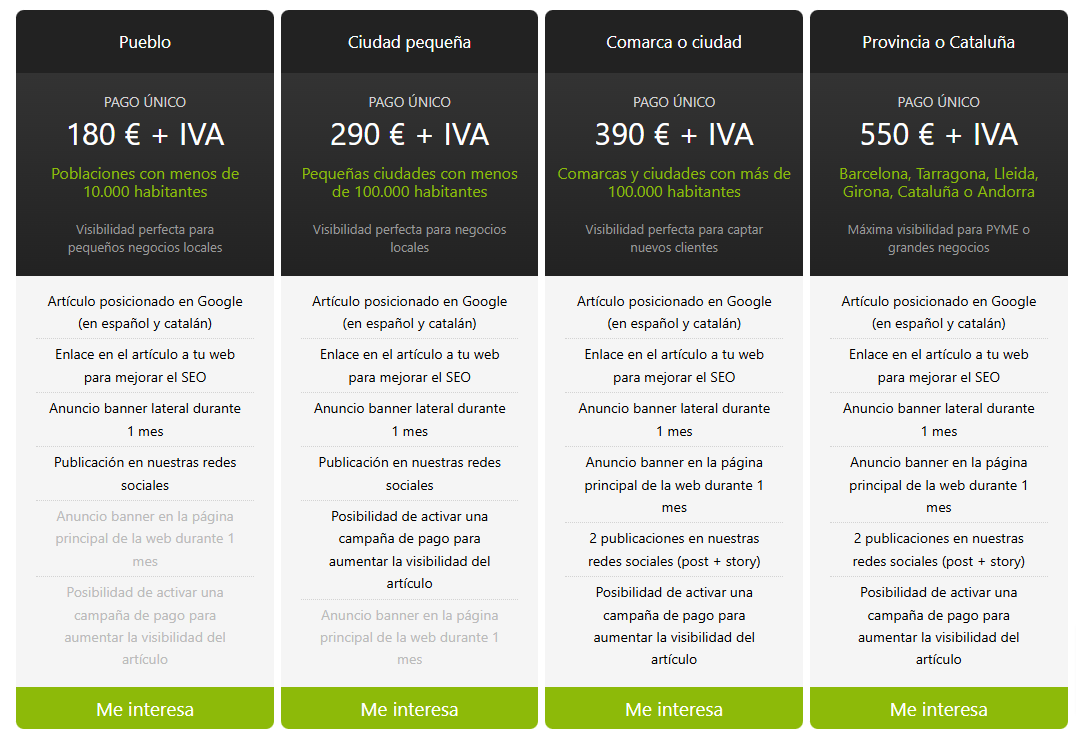Select the 290 € + IVA price
The width and height of the screenshot is (1076, 741).
[x=409, y=135]
